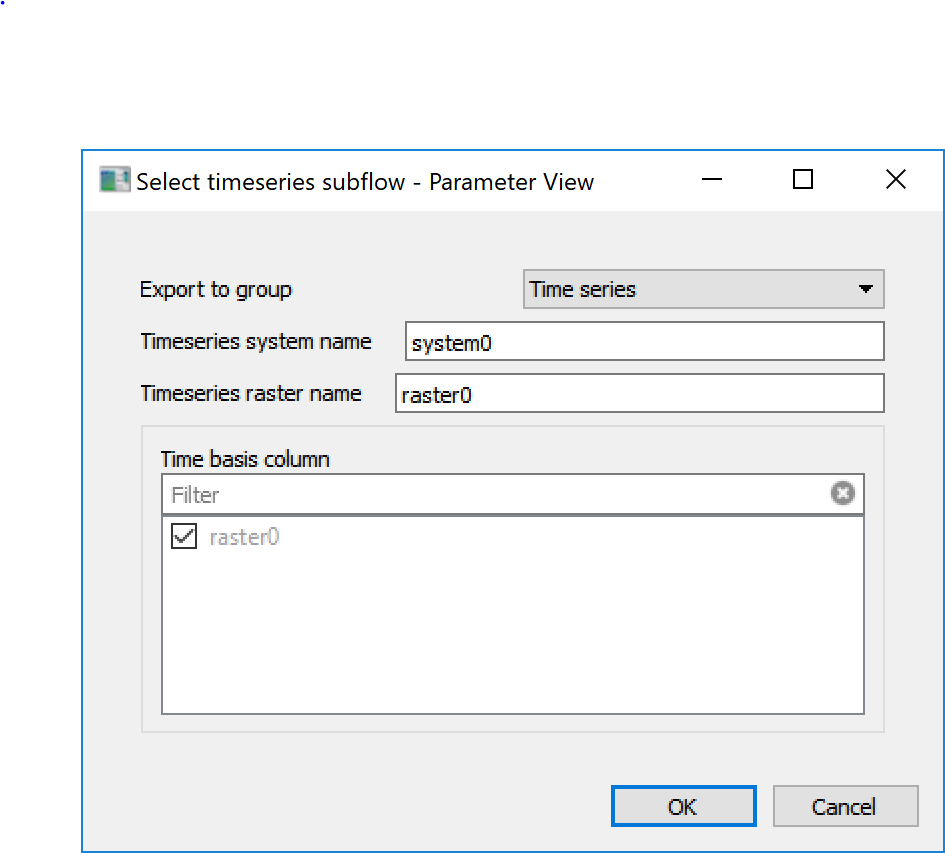Confirm with the OK button
The width and height of the screenshot is (945, 853).
(x=683, y=806)
